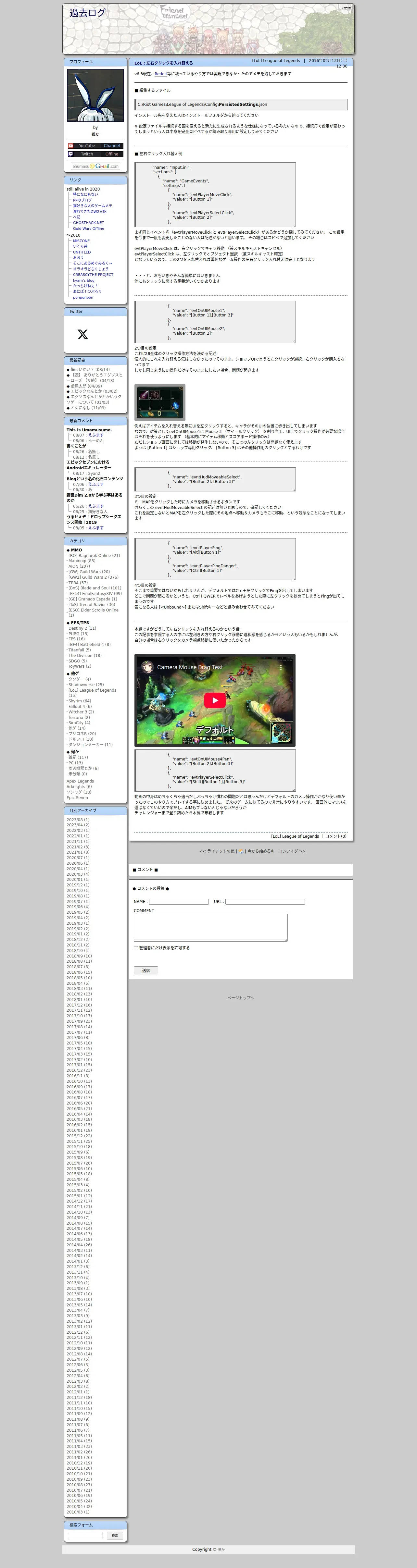Open the コメント(0) link under the post
The height and width of the screenshot is (1568, 417).
pos(336,836)
